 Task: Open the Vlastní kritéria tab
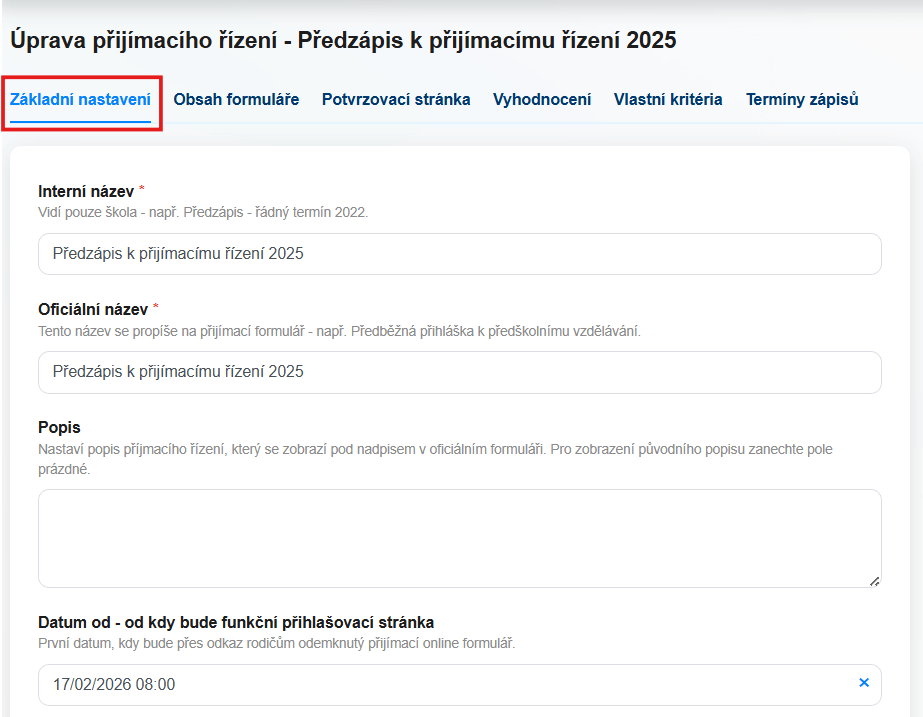(668, 100)
